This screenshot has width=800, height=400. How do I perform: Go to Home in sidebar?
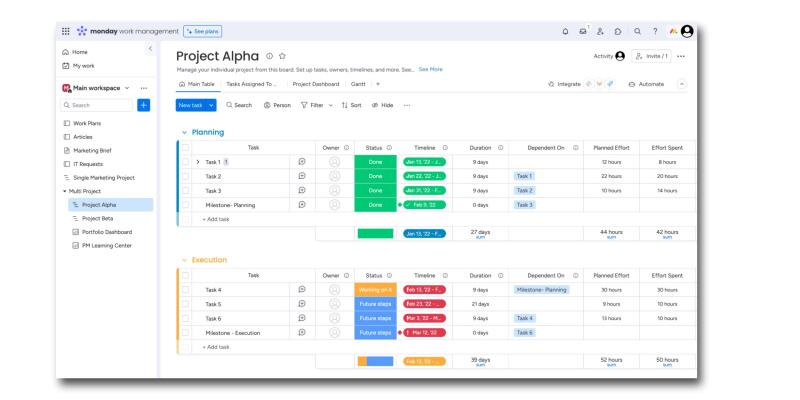[x=75, y=52]
